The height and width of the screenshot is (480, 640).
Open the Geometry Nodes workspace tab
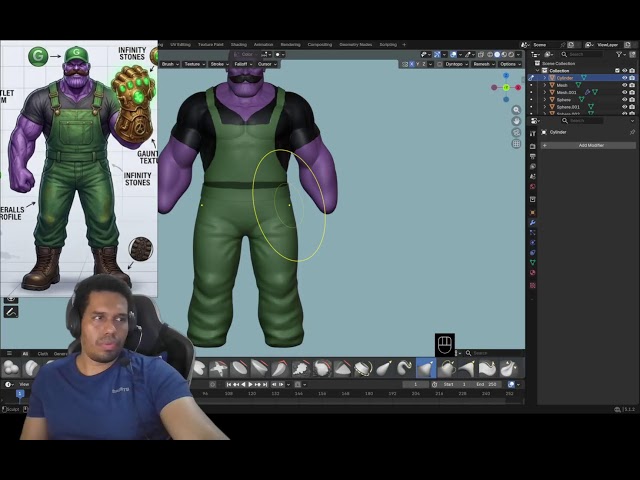click(356, 44)
